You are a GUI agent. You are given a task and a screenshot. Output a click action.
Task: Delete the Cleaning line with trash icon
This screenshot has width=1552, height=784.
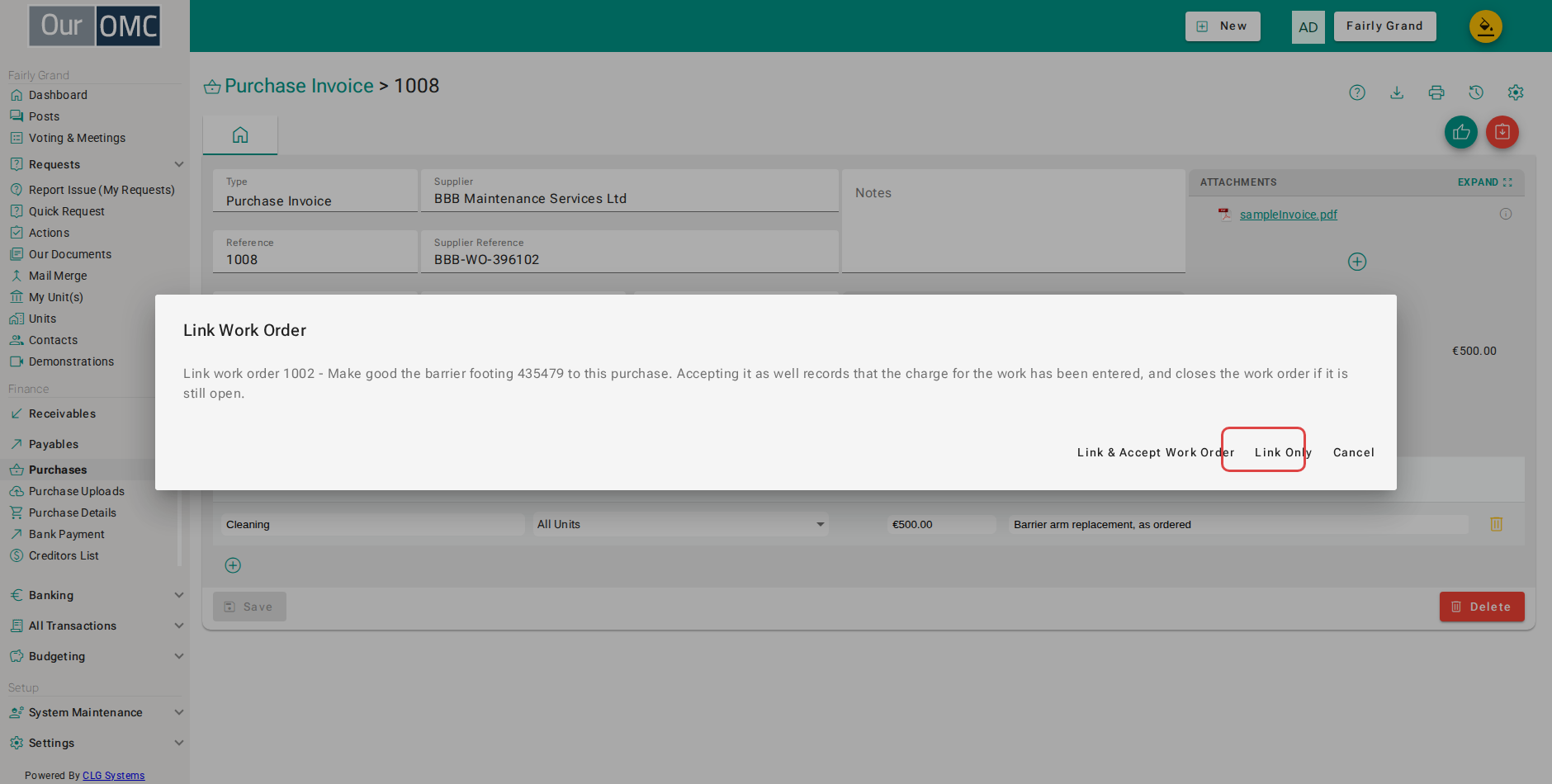[1496, 524]
